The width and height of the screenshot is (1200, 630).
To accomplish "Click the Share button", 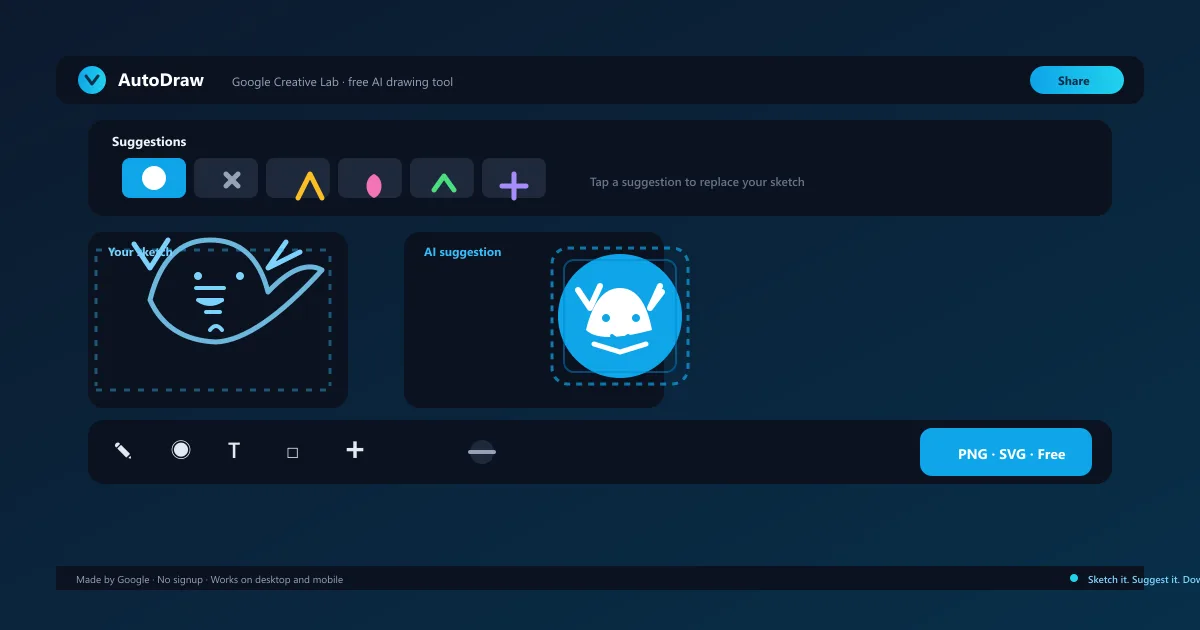I will tap(1077, 80).
